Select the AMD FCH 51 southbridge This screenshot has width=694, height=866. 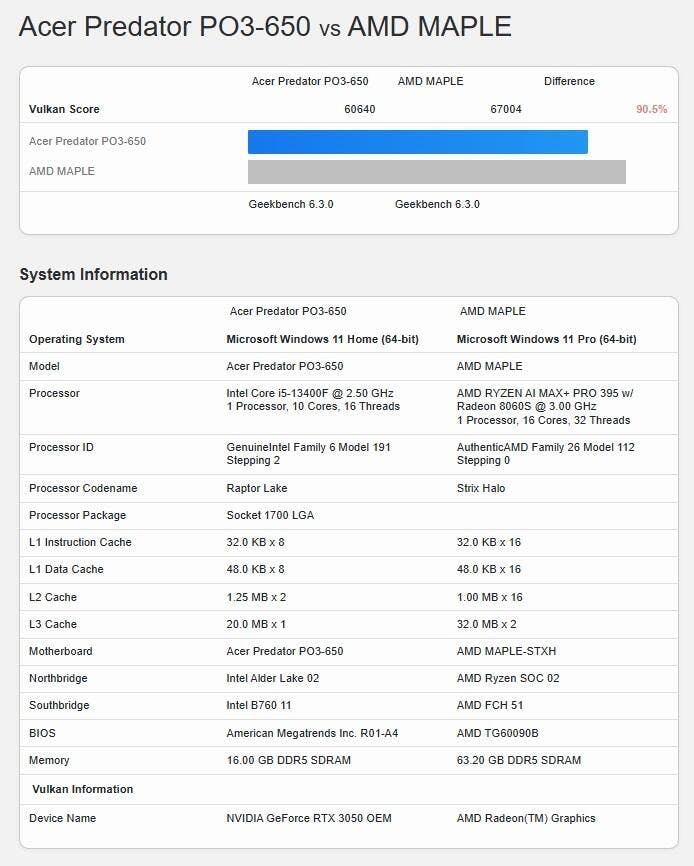[490, 705]
